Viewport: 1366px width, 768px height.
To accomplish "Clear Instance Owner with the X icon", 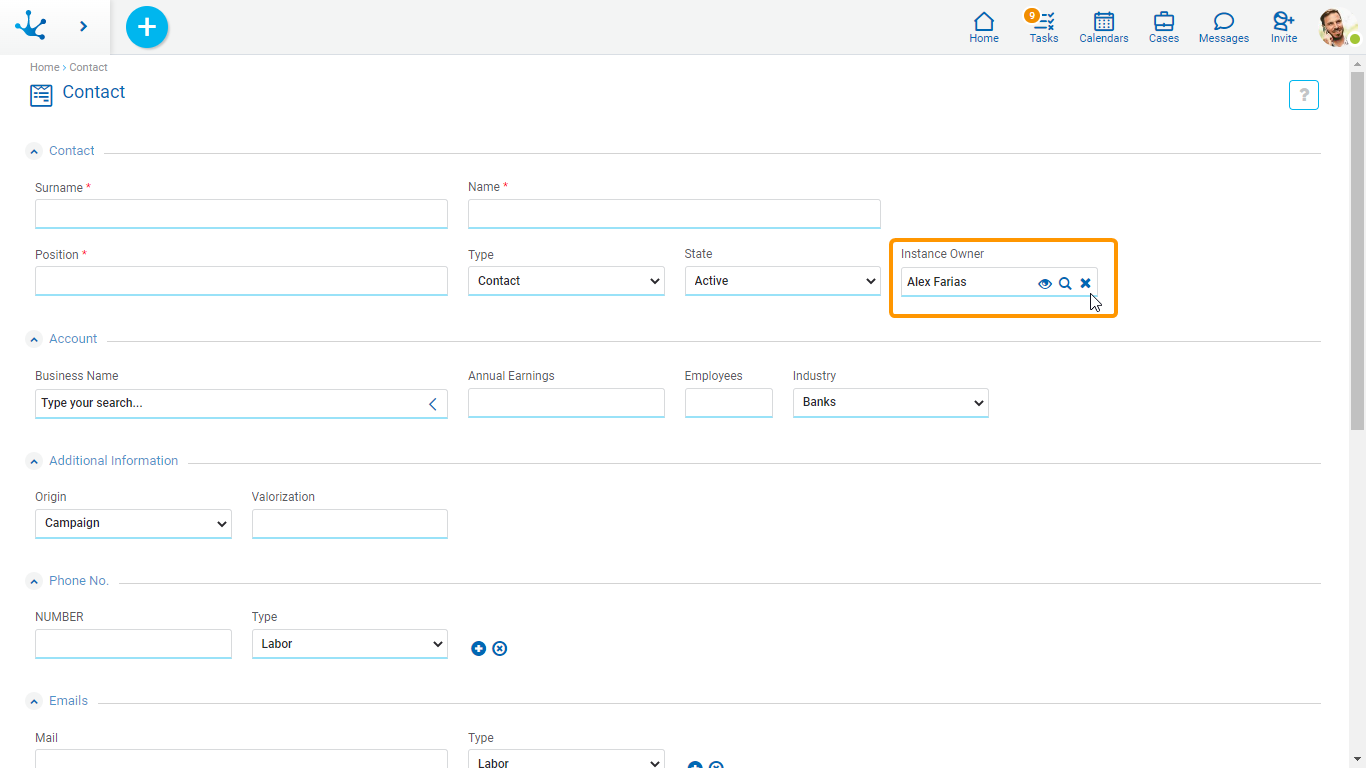I will point(1085,283).
